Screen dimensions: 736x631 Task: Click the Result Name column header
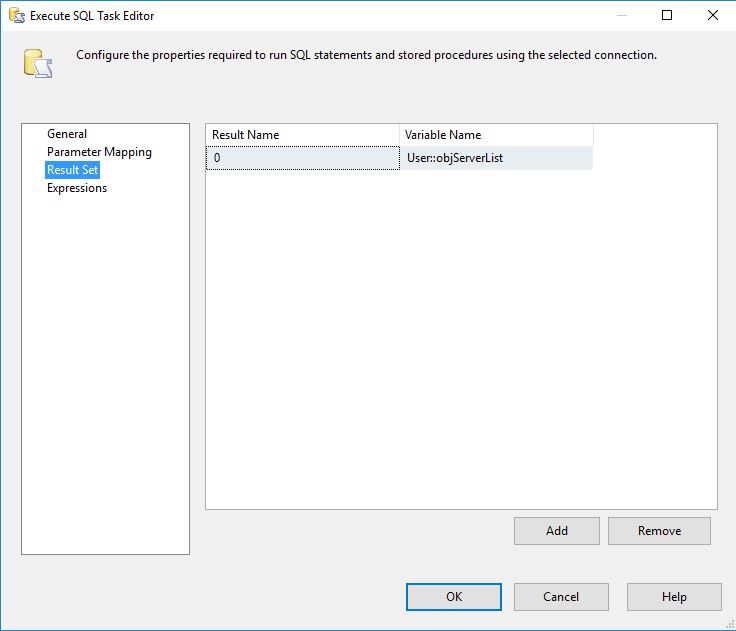[x=302, y=135]
